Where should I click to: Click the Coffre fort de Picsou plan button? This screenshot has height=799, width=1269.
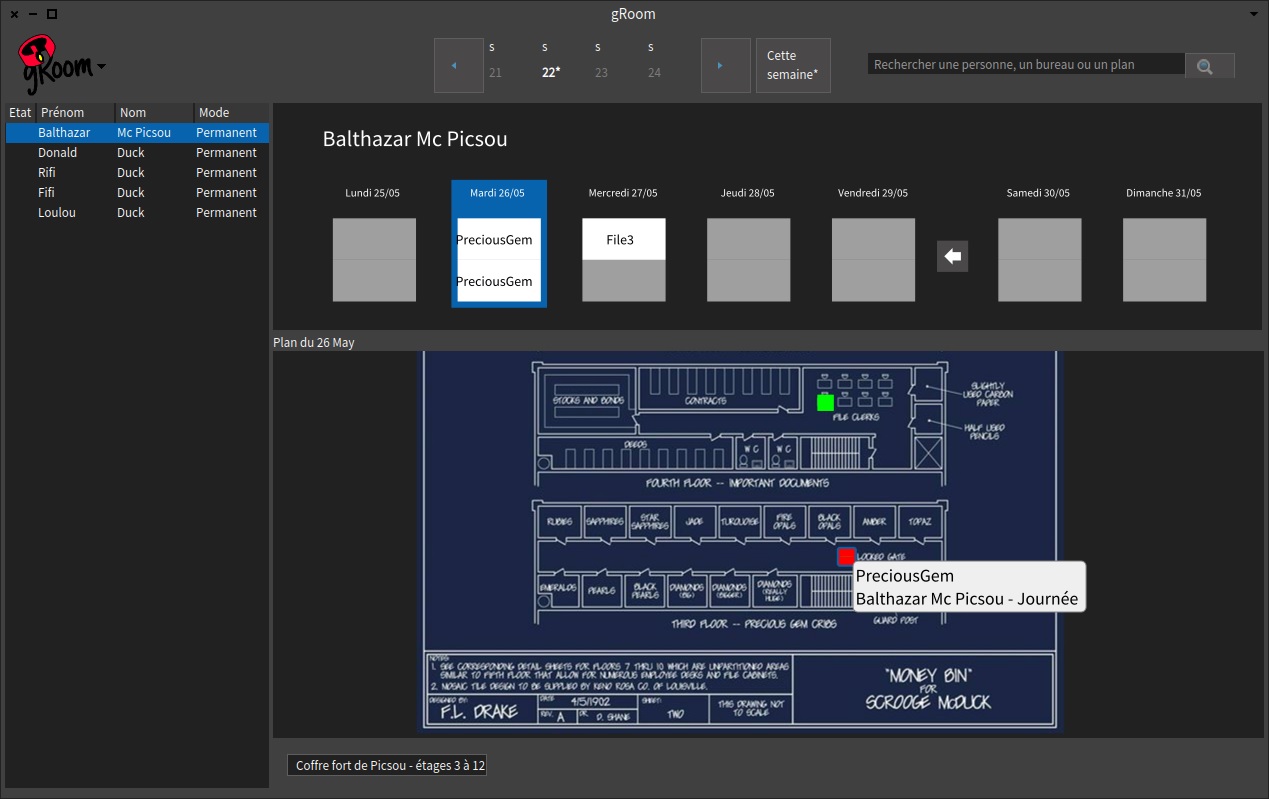click(x=388, y=766)
